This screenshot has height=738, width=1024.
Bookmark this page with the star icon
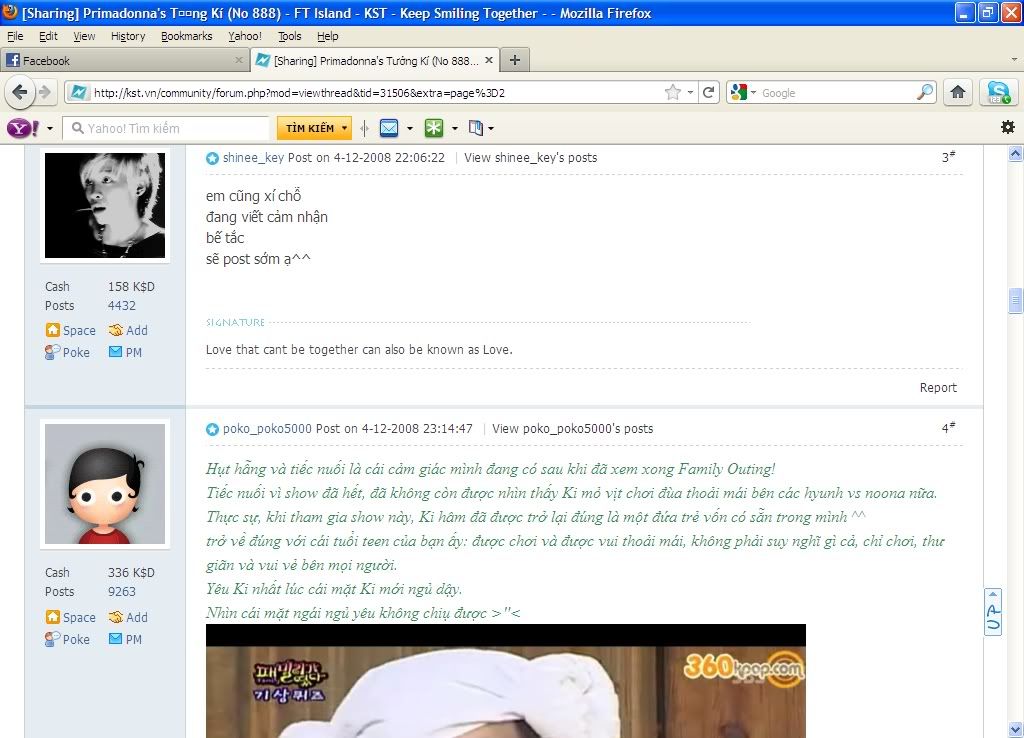click(673, 93)
